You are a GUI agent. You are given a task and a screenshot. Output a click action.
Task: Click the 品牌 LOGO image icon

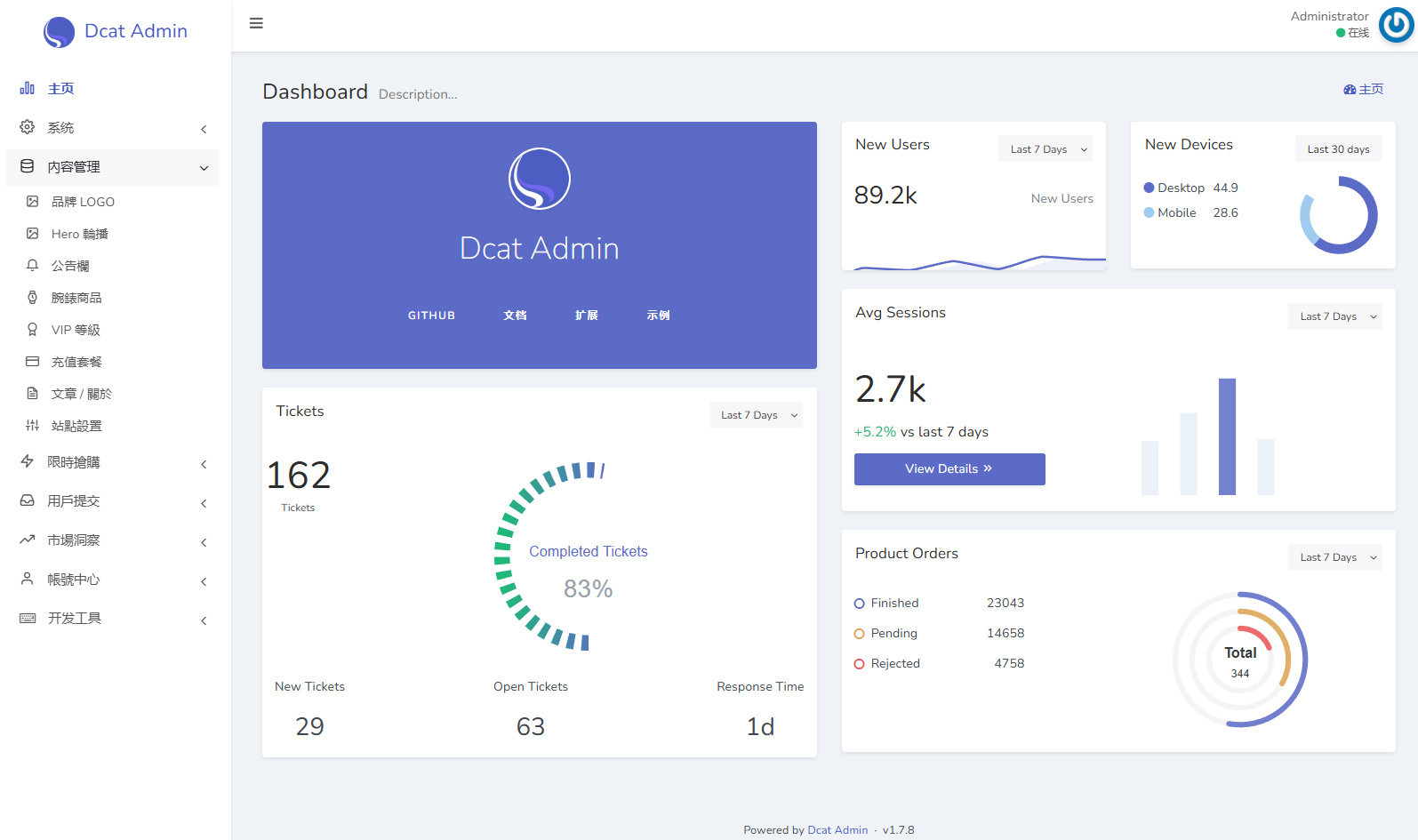click(33, 202)
